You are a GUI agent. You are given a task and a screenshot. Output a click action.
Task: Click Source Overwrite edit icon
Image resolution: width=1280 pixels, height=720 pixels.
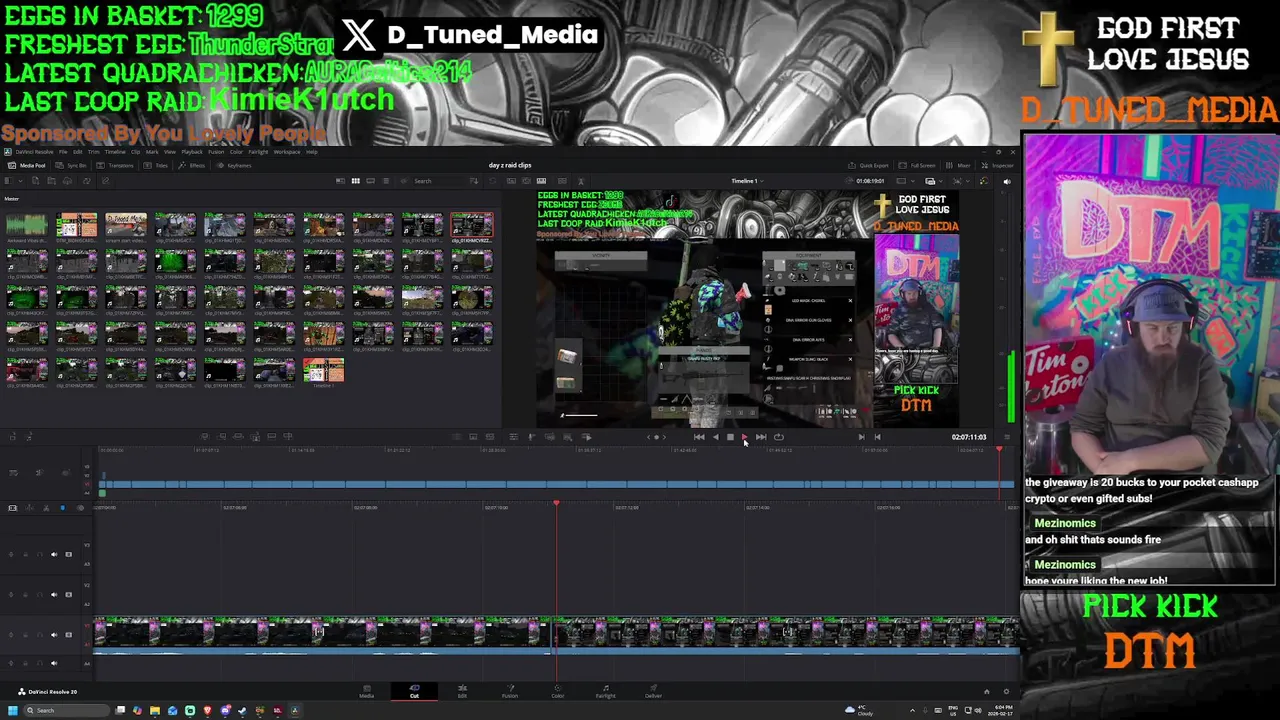(x=288, y=436)
